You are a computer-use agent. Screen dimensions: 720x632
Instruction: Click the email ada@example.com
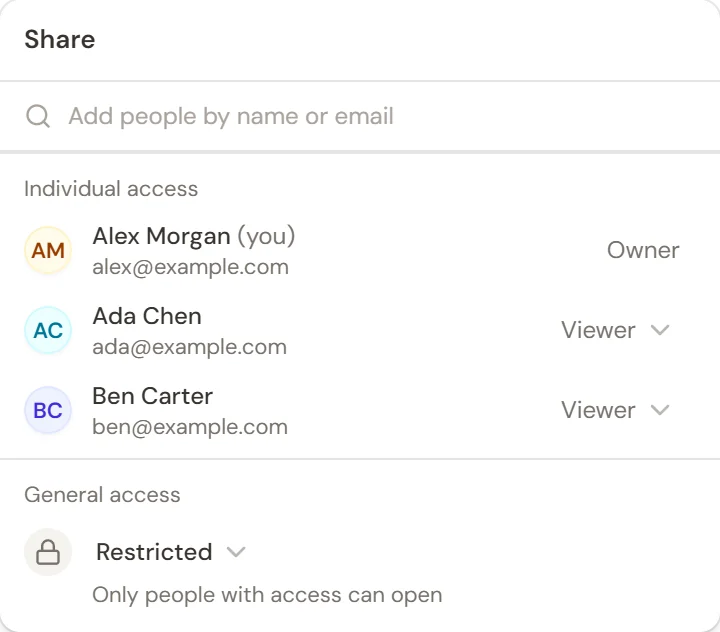(x=190, y=347)
